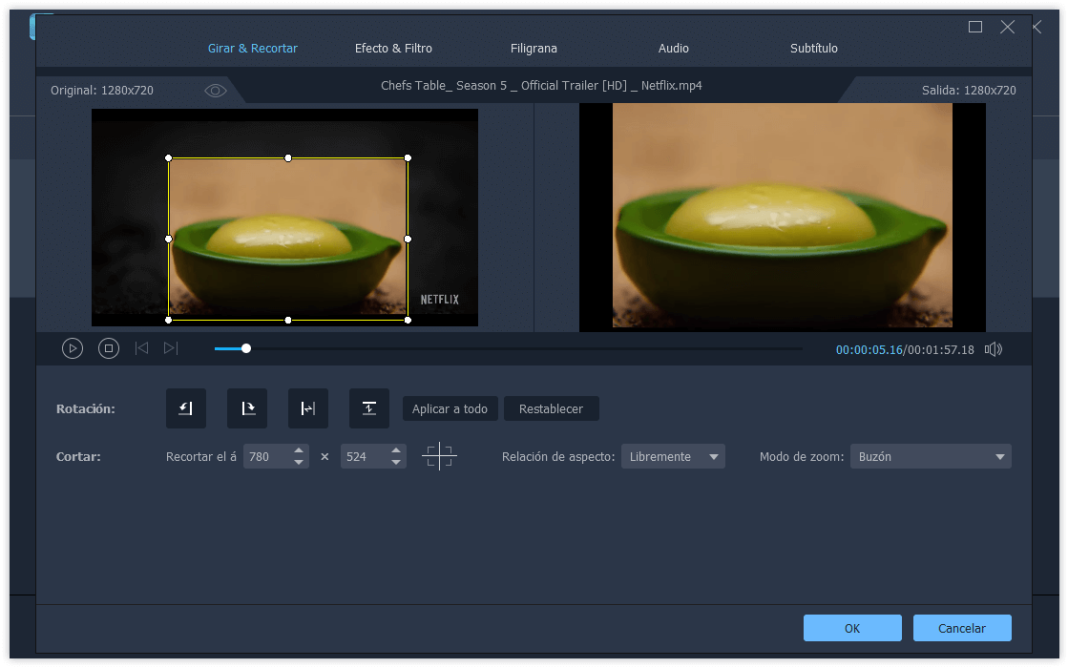Open the Filigrana tab

[534, 48]
